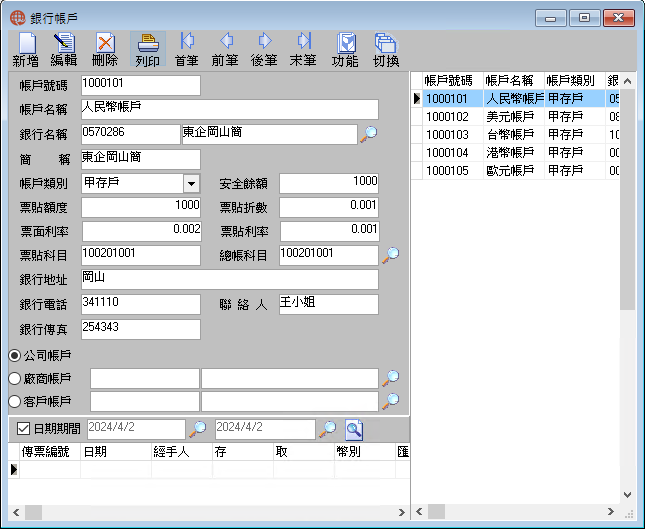Click the 票貼利率 input field
This screenshot has height=529, width=645.
330,231
